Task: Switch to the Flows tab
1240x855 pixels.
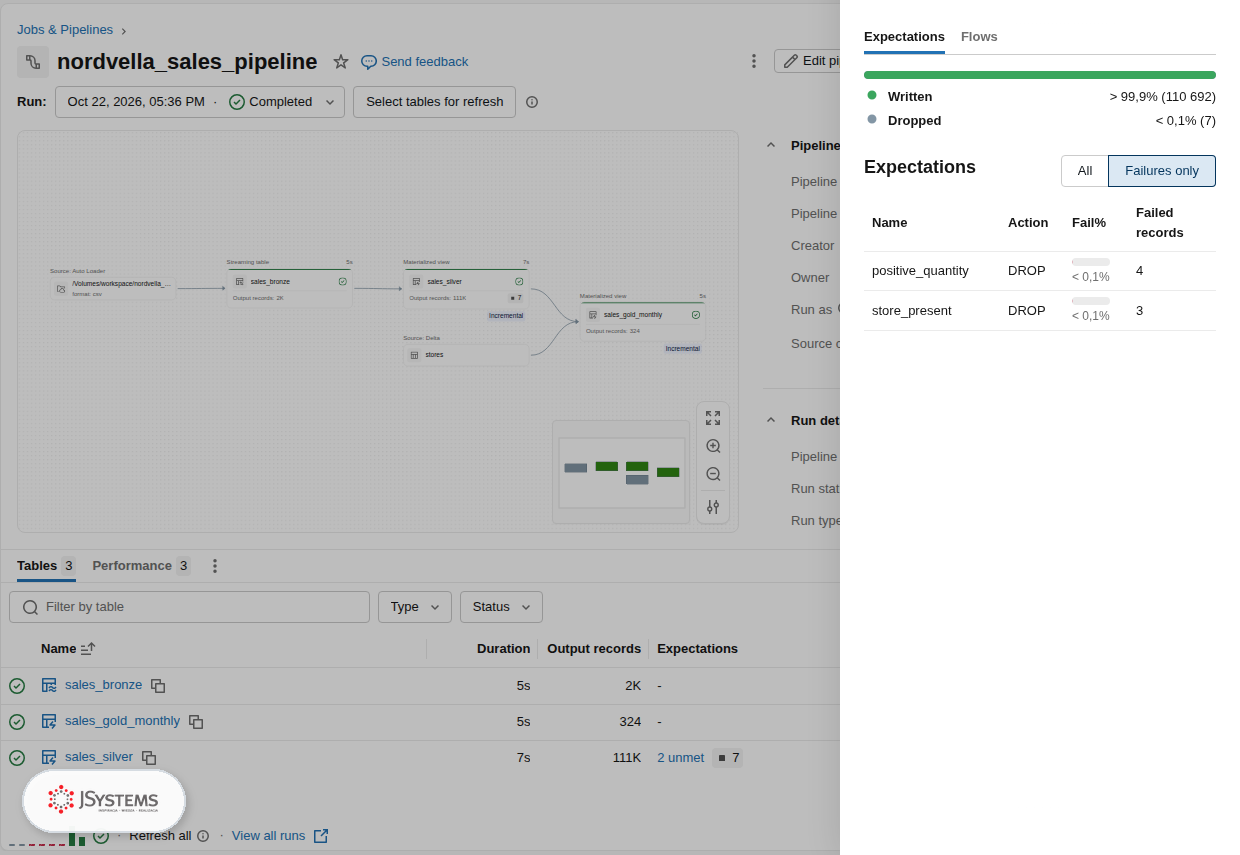Action: coord(979,37)
